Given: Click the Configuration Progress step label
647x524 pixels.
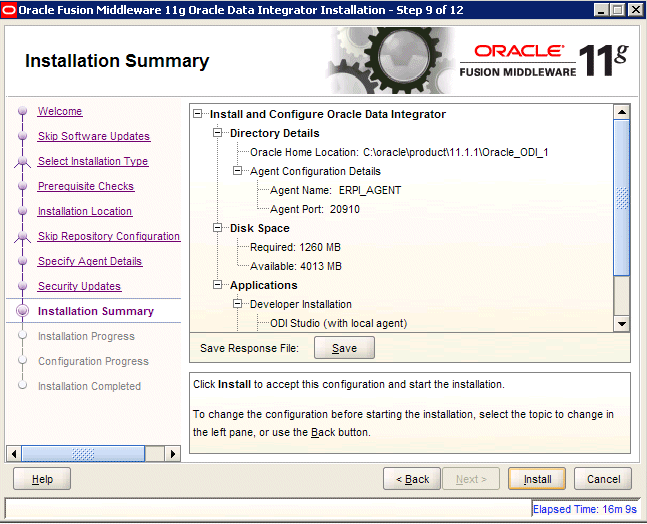Looking at the screenshot, I should 93,361.
